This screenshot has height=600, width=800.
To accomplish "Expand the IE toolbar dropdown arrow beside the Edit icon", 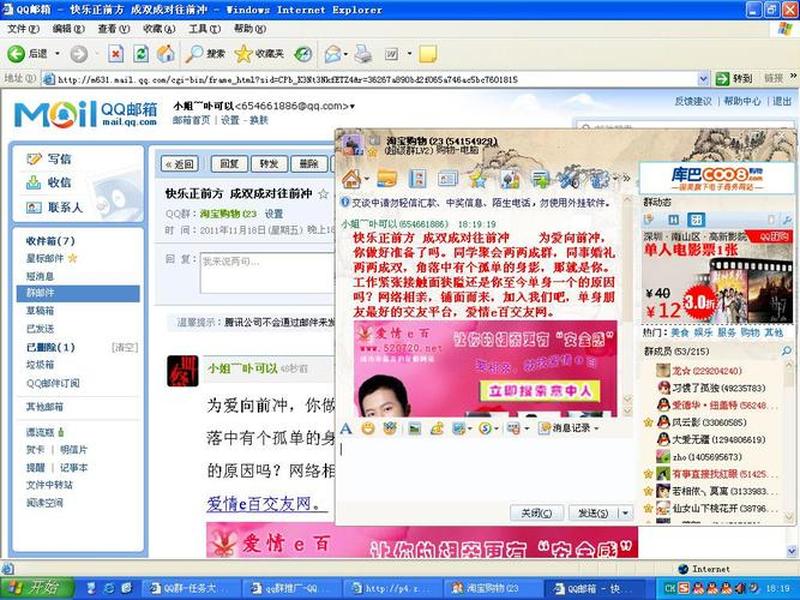I will [x=409, y=53].
